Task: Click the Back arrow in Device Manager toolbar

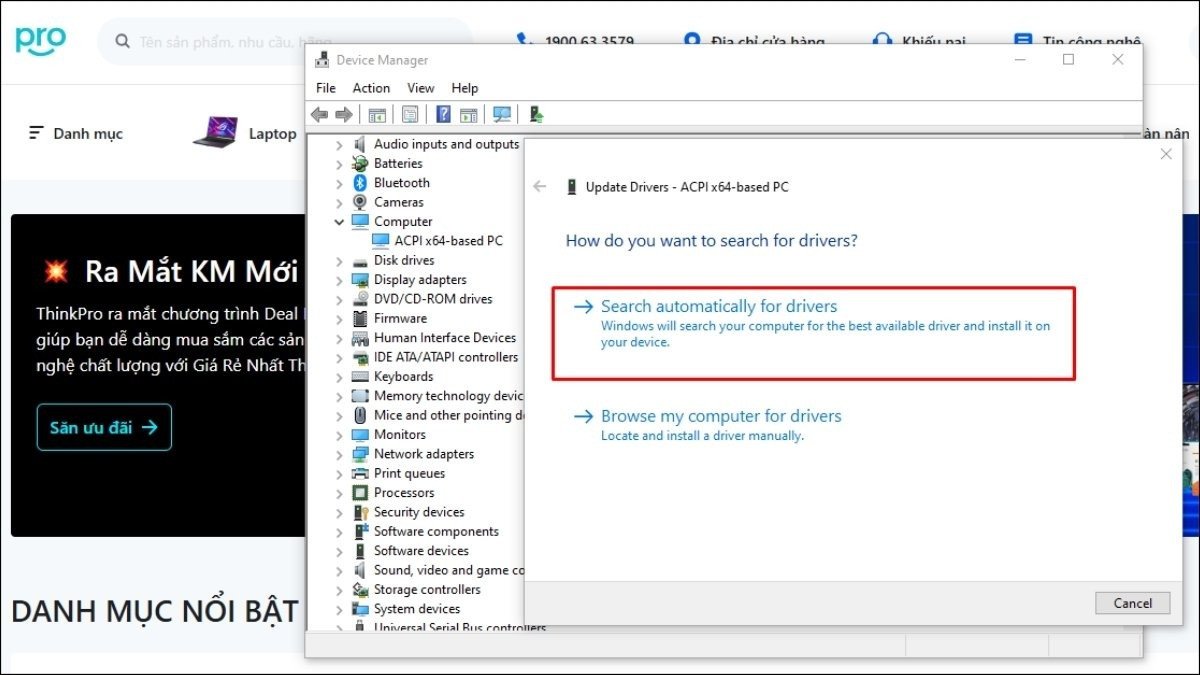Action: pyautogui.click(x=318, y=113)
